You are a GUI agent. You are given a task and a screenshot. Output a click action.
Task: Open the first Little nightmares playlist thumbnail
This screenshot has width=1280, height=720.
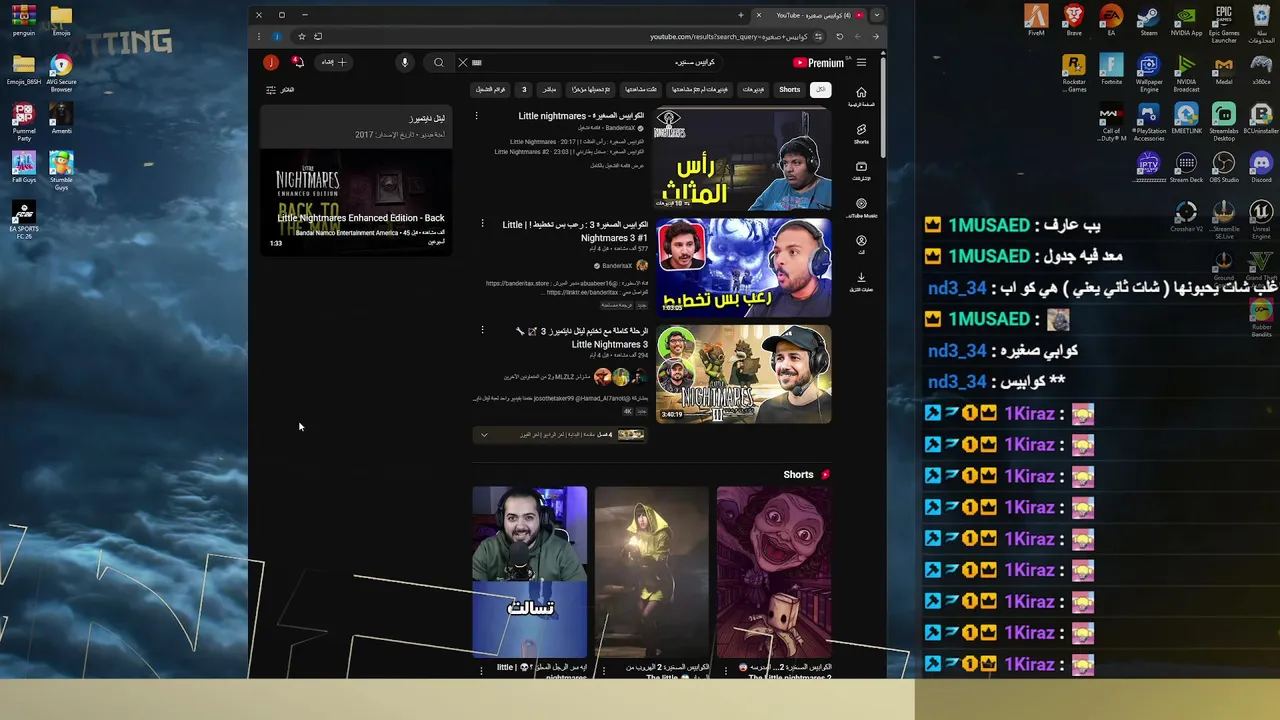[x=743, y=159]
